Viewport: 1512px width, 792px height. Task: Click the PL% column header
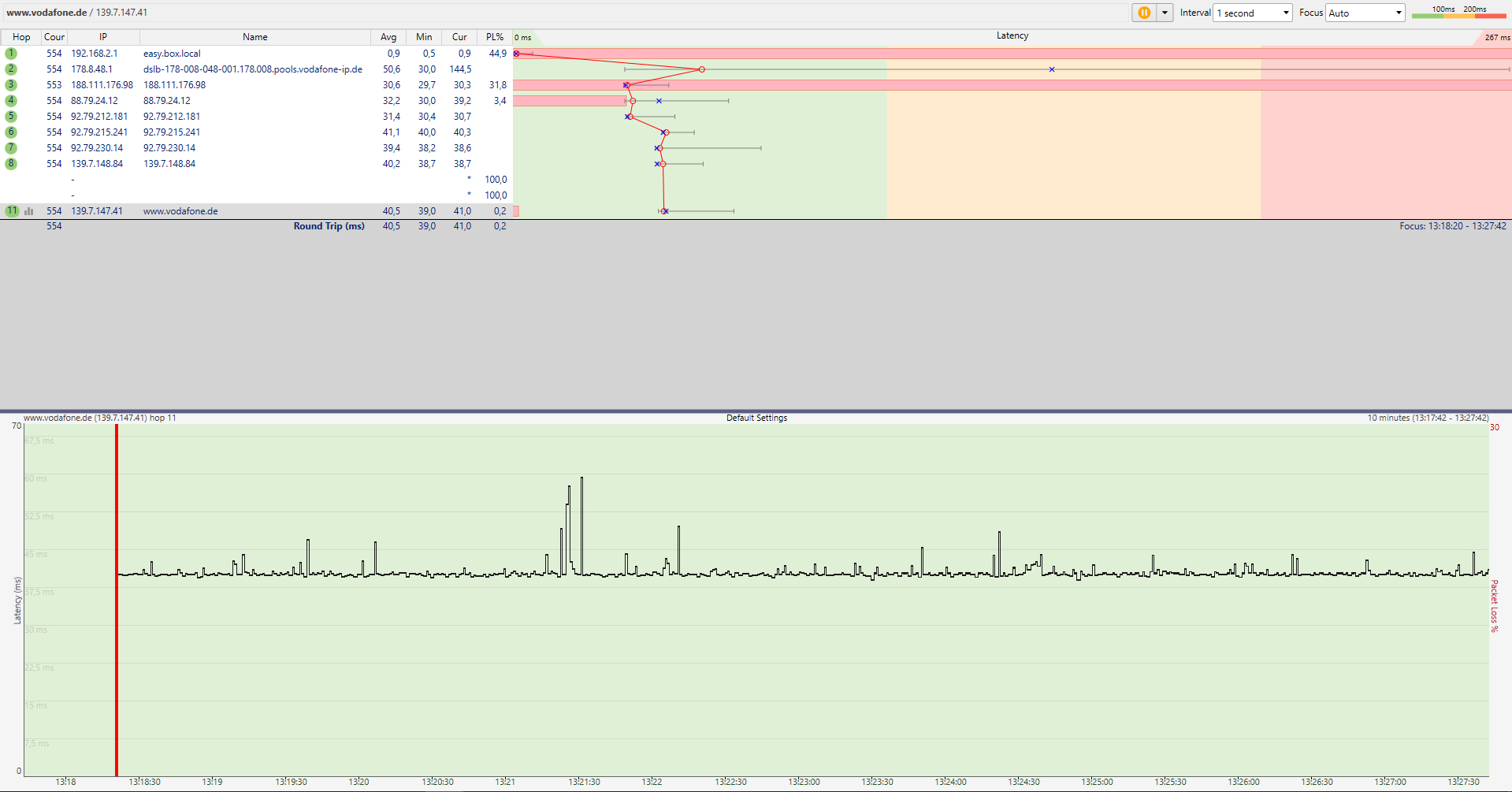[x=495, y=37]
